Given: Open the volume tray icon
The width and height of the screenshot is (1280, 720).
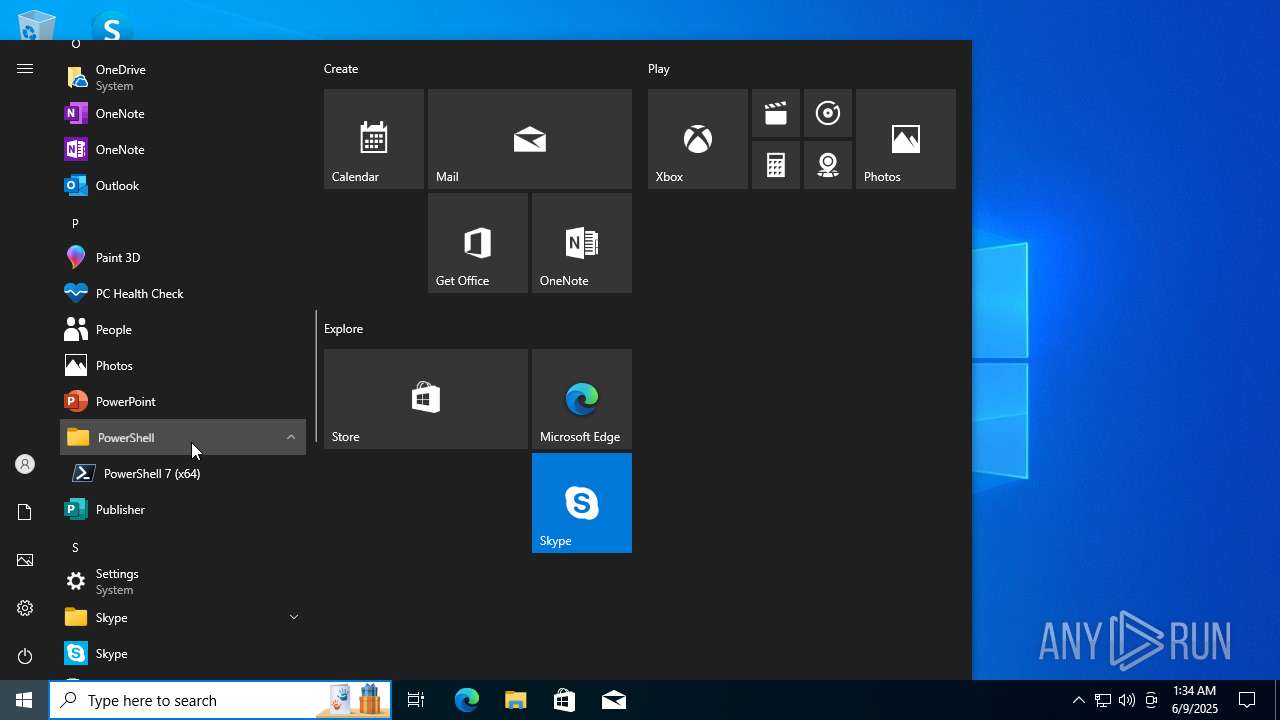Looking at the screenshot, I should click(1127, 700).
